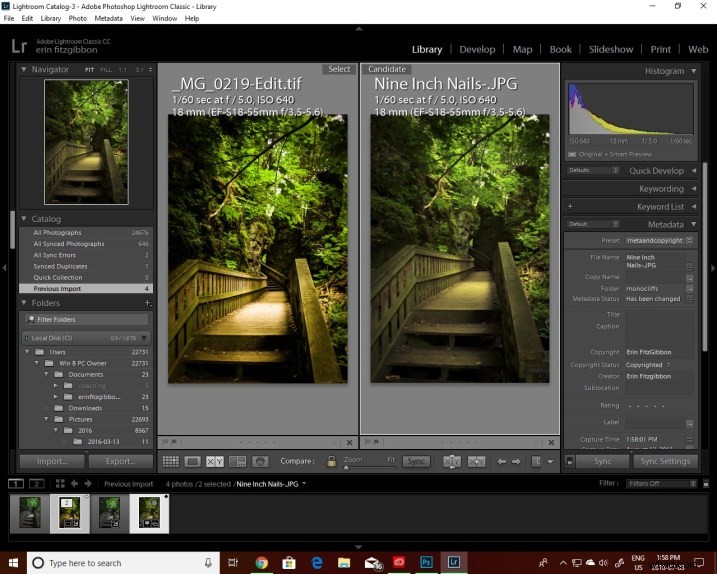Image resolution: width=717 pixels, height=574 pixels.
Task: Go back with filmstrip left arrow
Action: point(75,483)
